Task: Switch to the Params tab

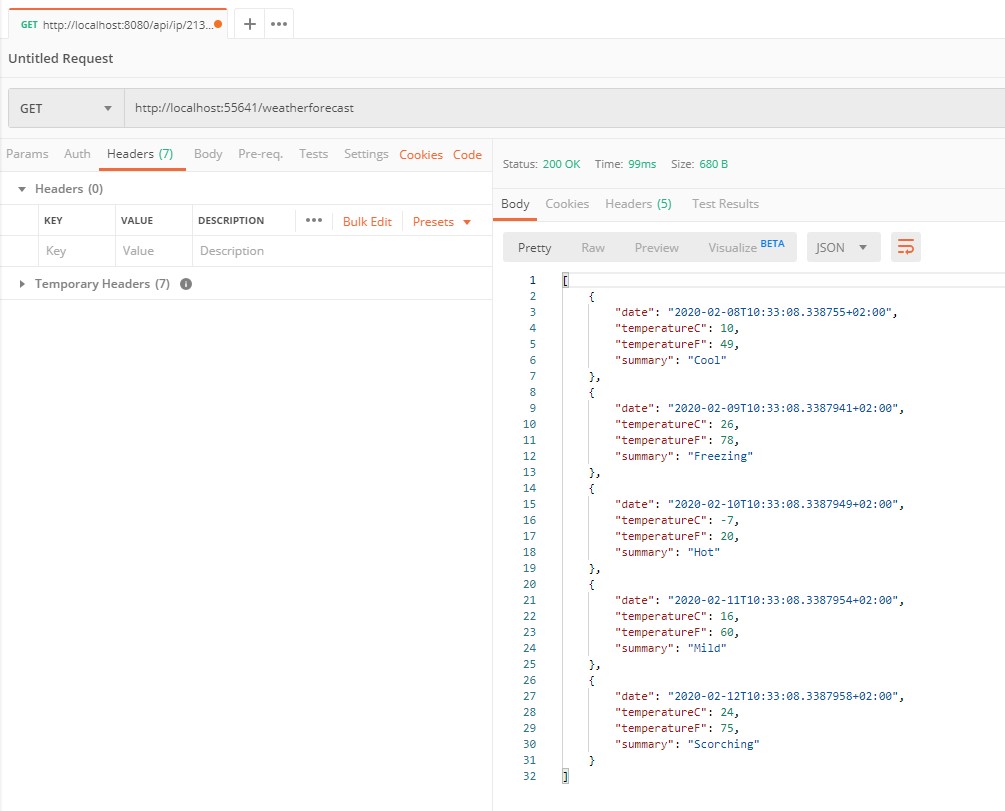Action: click(27, 154)
